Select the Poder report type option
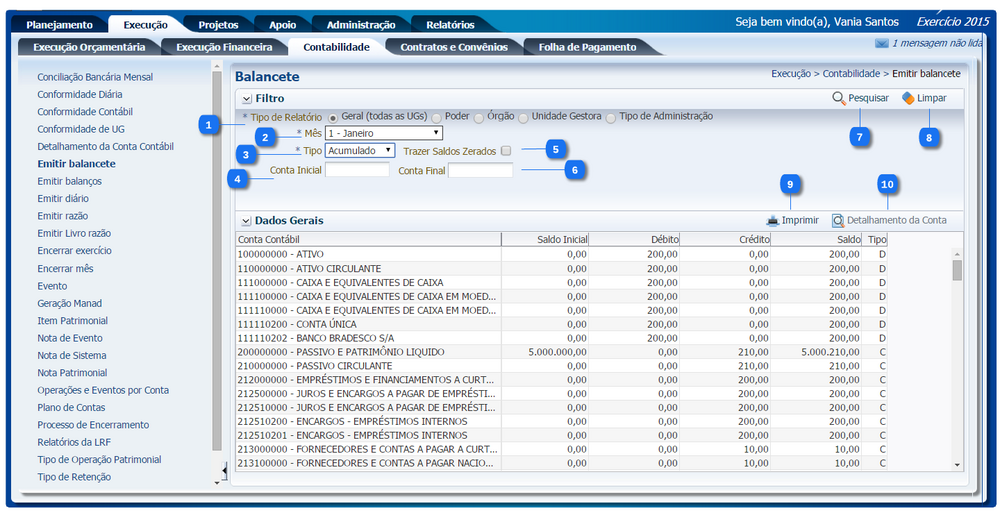This screenshot has width=1000, height=513. (436, 117)
